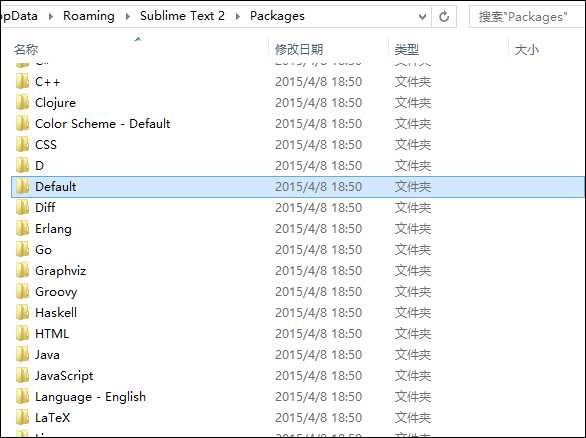The image size is (586, 438).
Task: Refresh the Packages folder view
Action: tap(444, 16)
